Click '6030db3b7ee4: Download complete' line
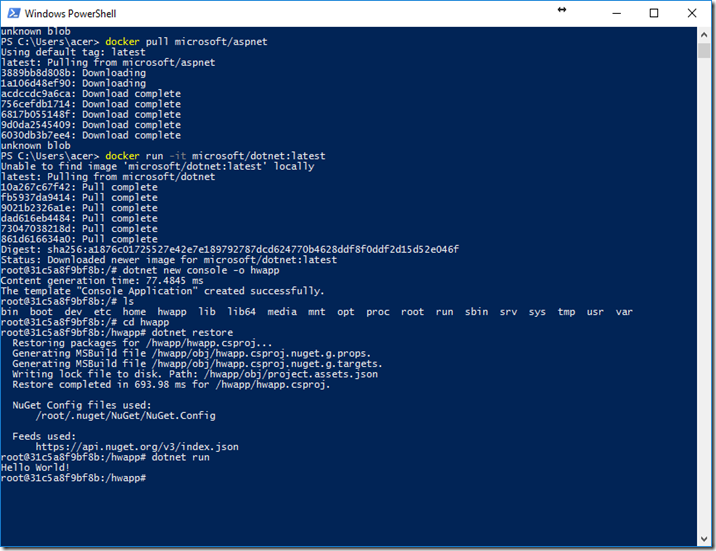Viewport: 716px width, 551px height. 91,135
